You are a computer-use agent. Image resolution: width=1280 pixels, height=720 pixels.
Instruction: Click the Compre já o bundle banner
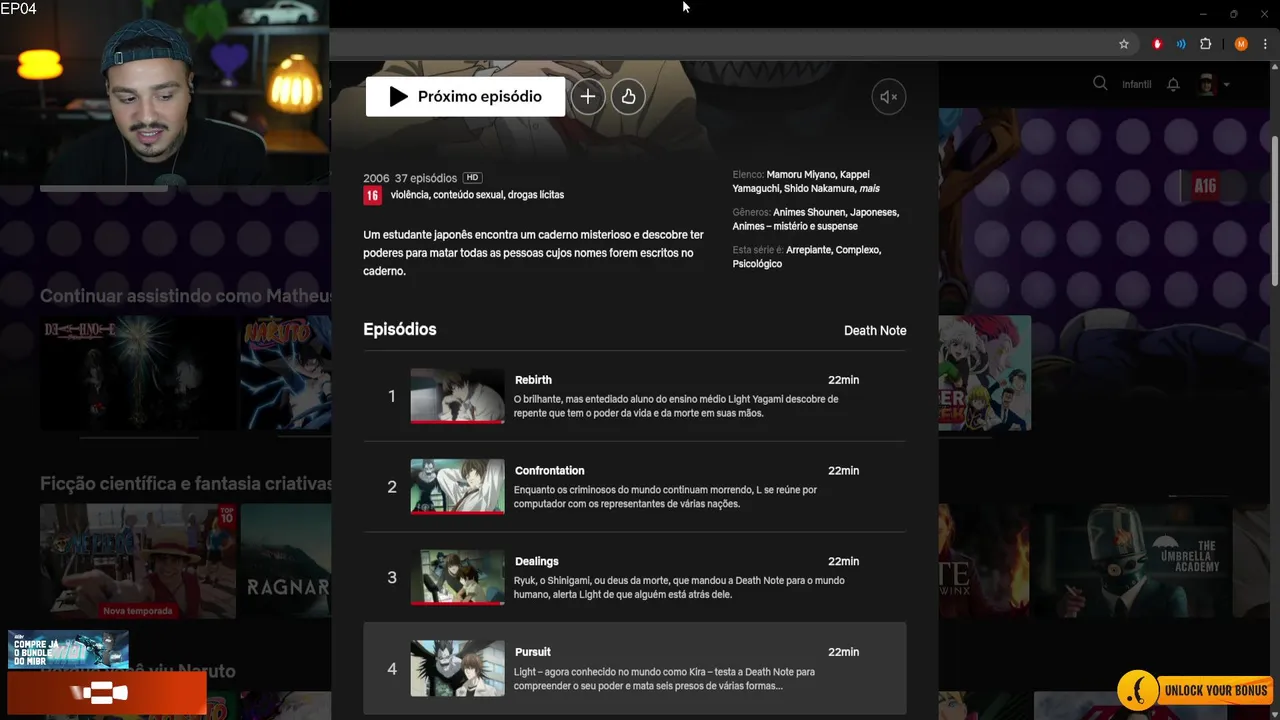click(68, 649)
